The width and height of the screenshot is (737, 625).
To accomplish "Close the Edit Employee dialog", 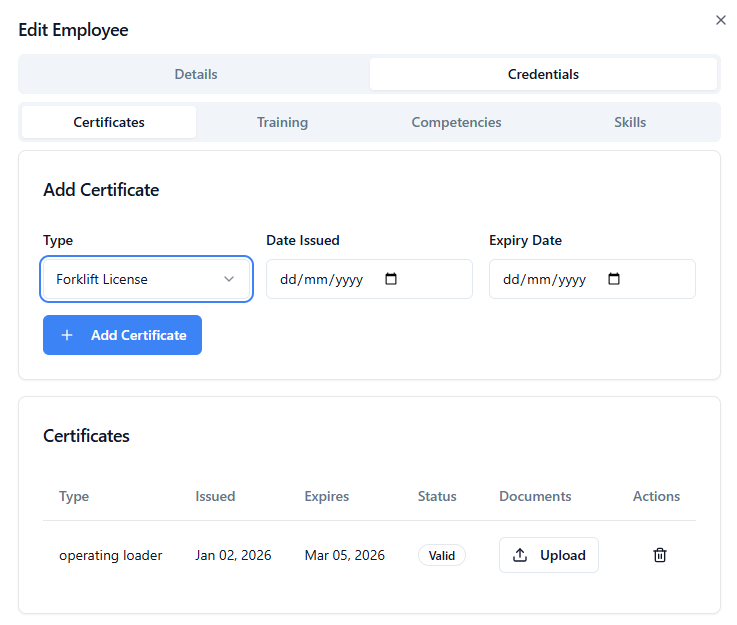I will click(720, 20).
